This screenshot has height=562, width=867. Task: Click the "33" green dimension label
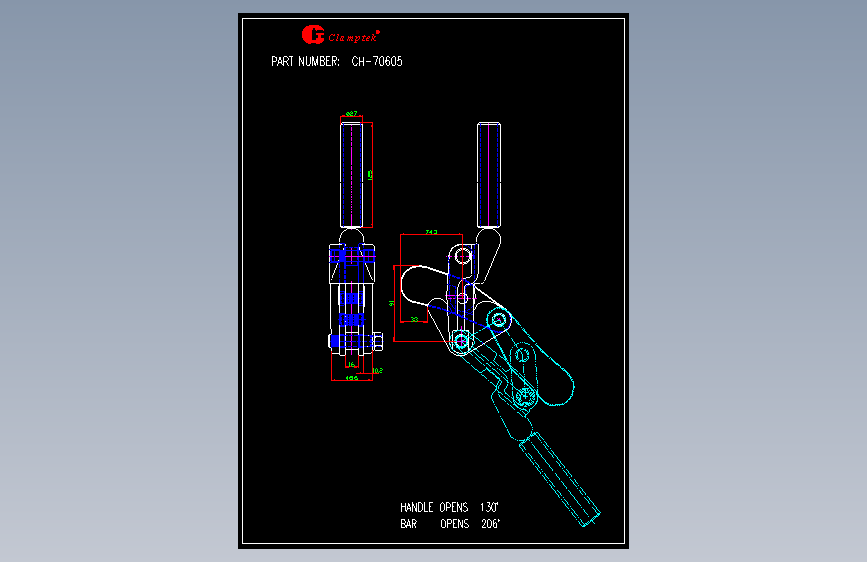(414, 319)
